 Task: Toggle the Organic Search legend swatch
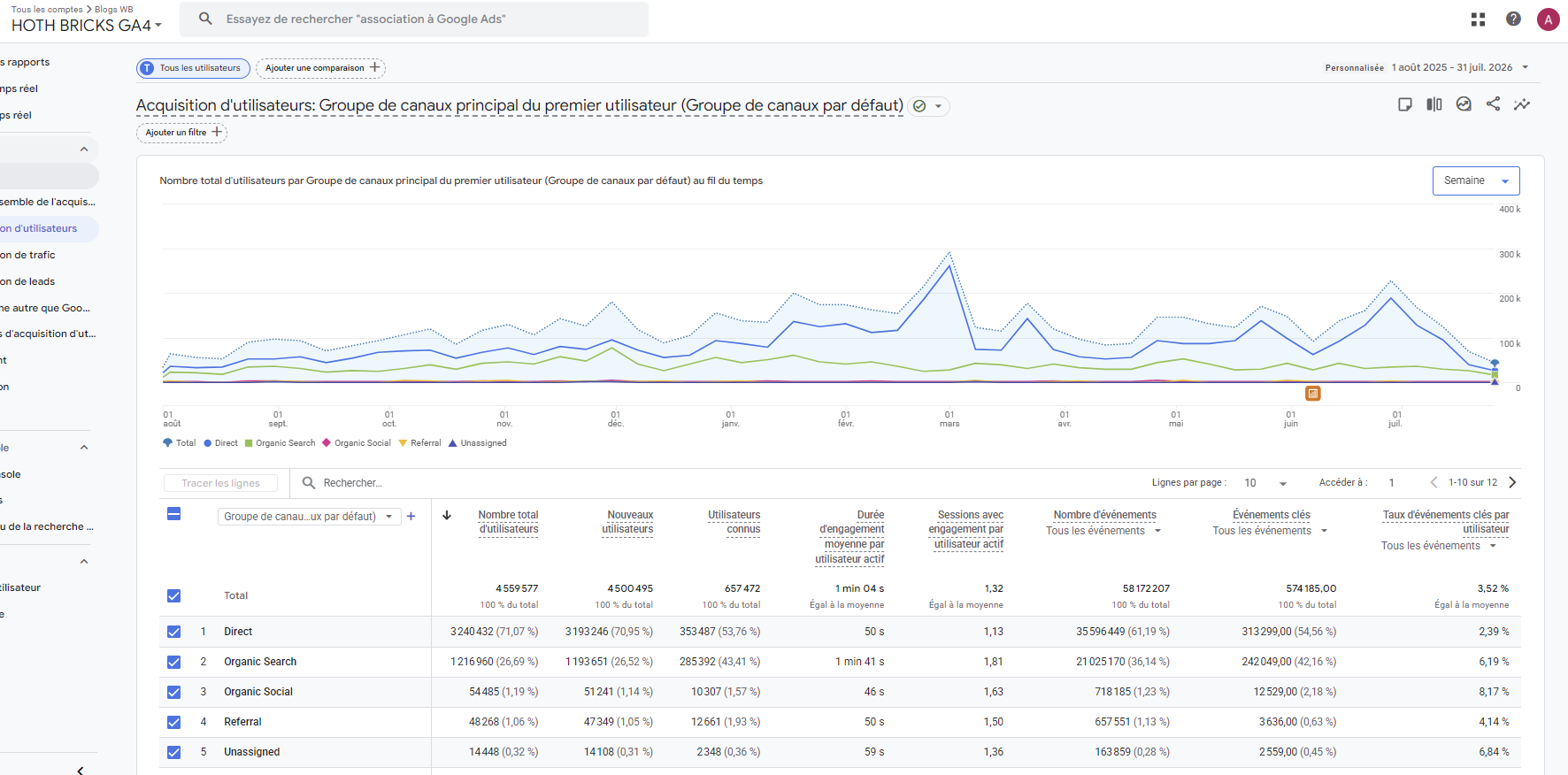249,443
